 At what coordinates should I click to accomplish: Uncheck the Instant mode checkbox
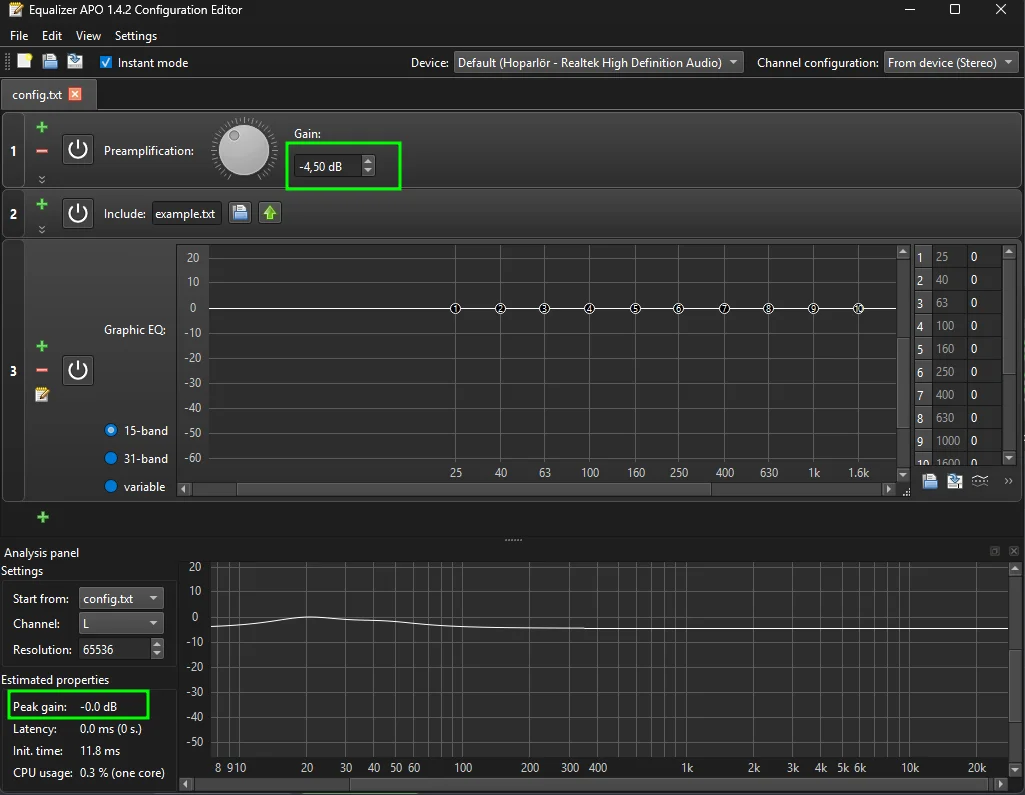106,62
